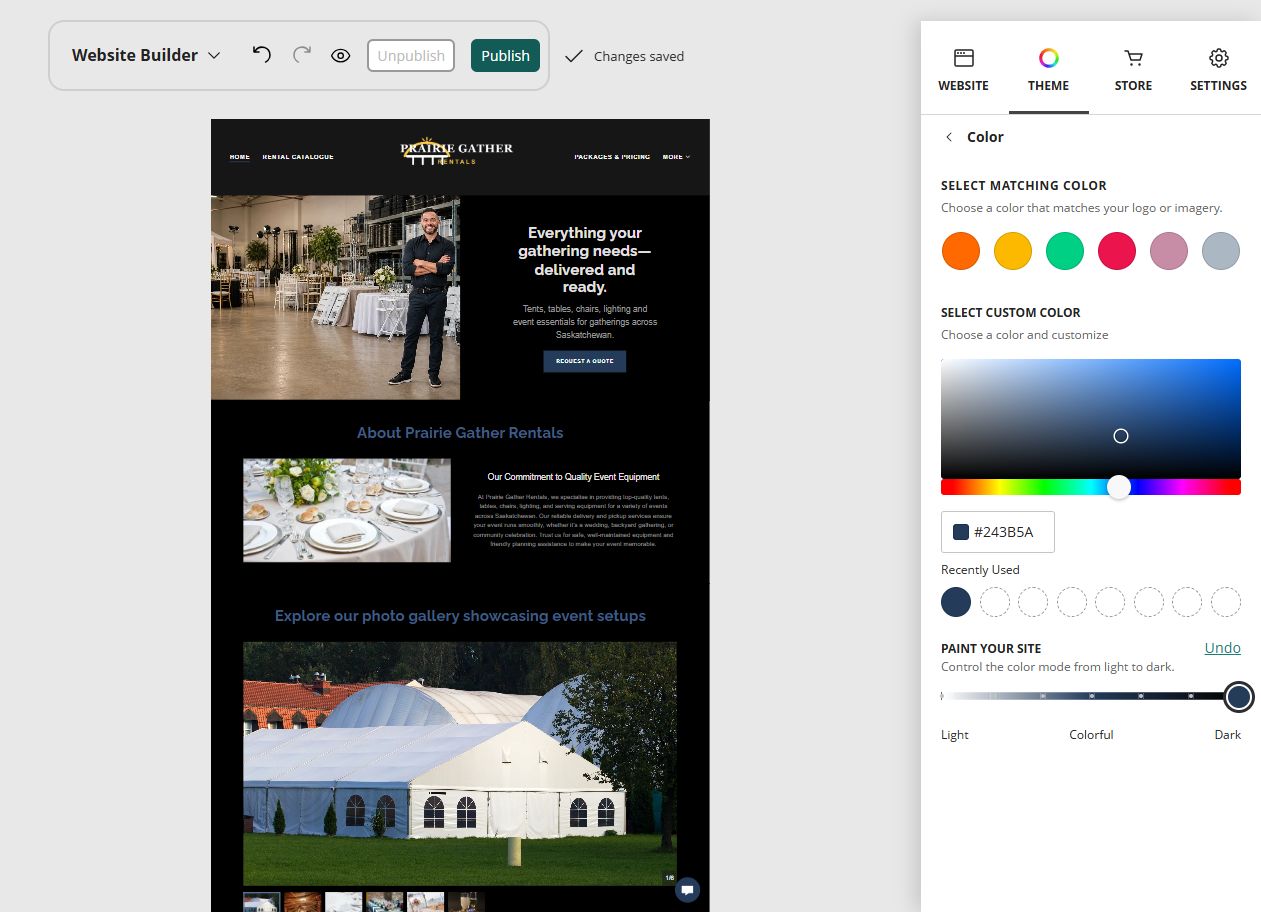The image size is (1261, 912).
Task: Select the orange matching color
Action: tap(961, 251)
